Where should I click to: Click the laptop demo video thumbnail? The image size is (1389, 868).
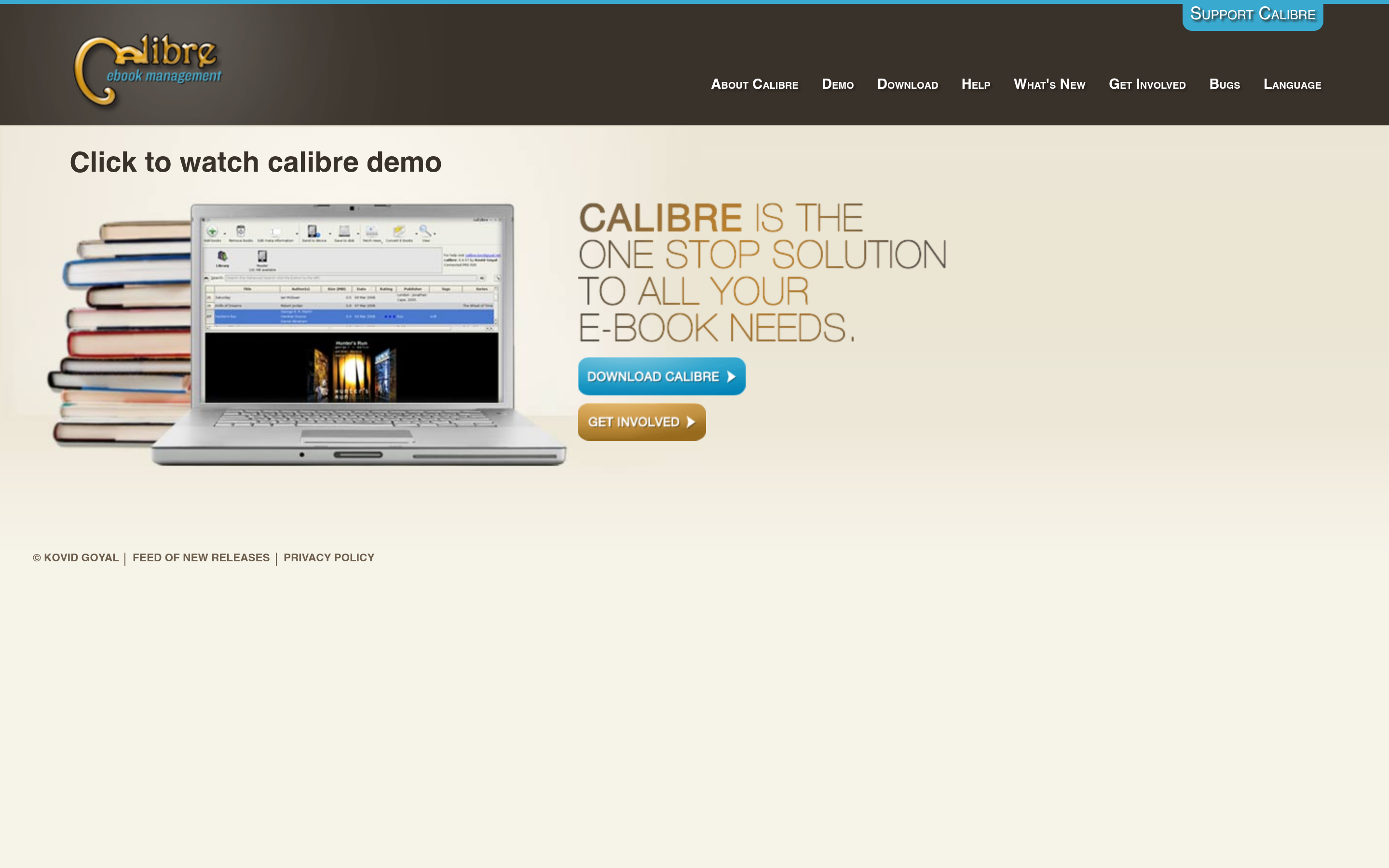click(x=307, y=334)
